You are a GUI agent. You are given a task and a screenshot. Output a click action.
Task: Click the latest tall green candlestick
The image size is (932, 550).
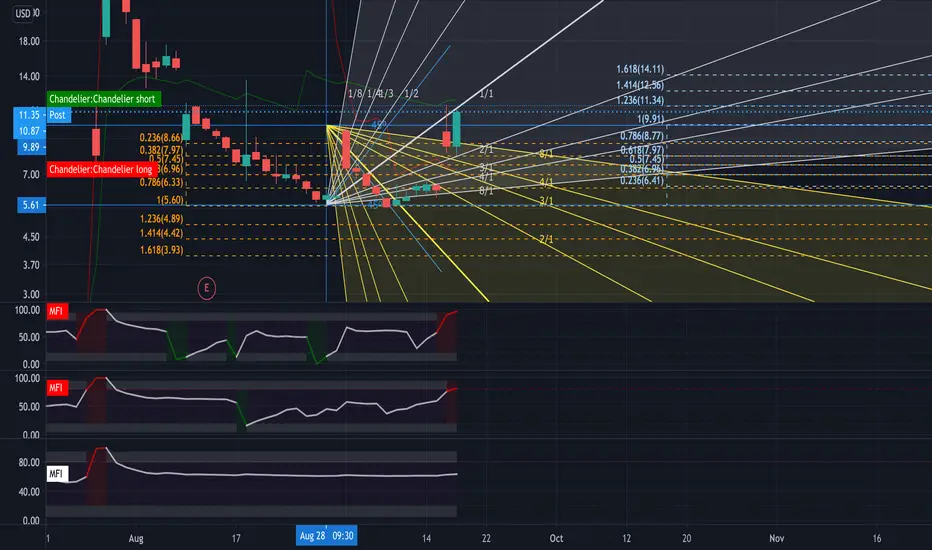tap(456, 129)
